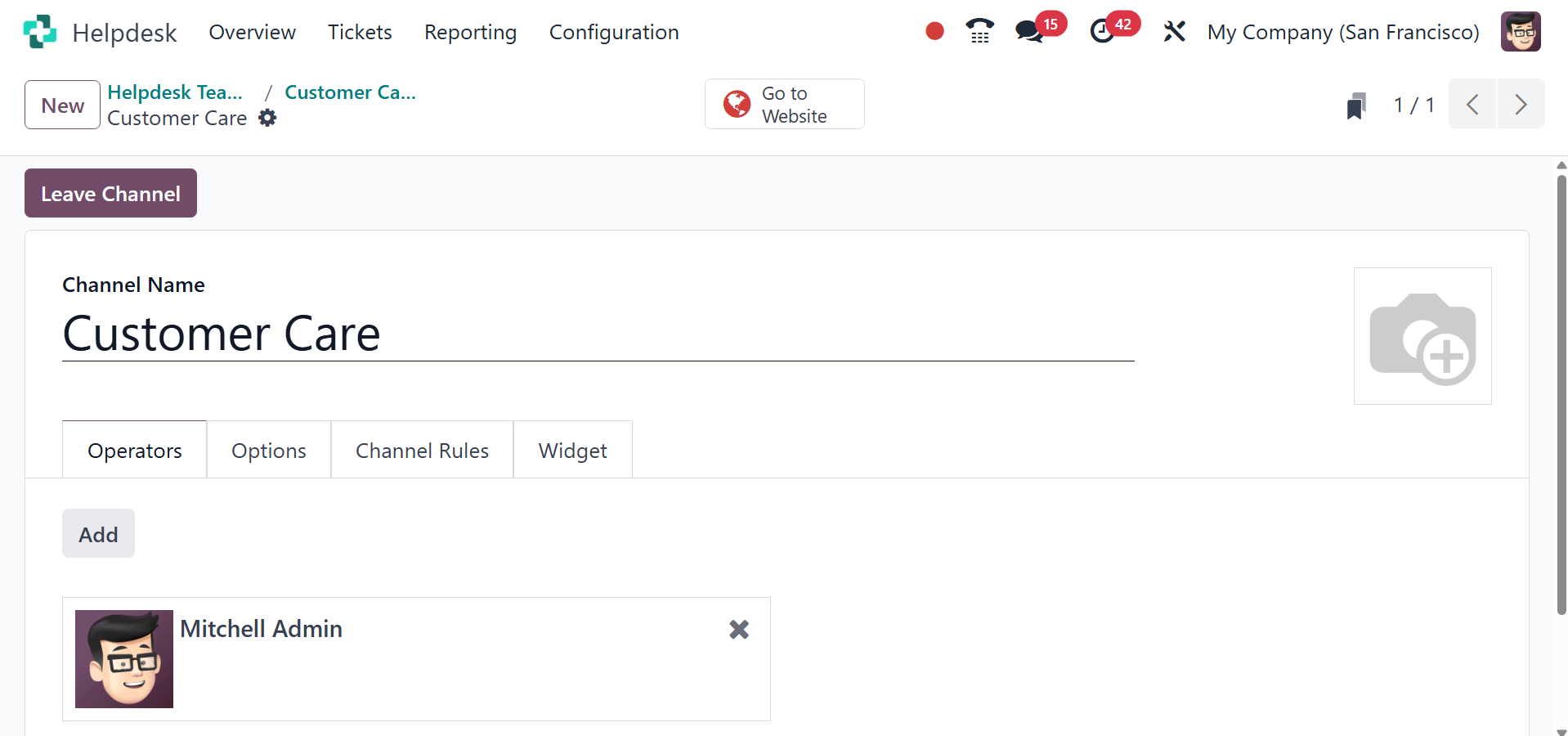The height and width of the screenshot is (736, 1568).
Task: Open the debug tools wrench icon
Action: (1174, 32)
